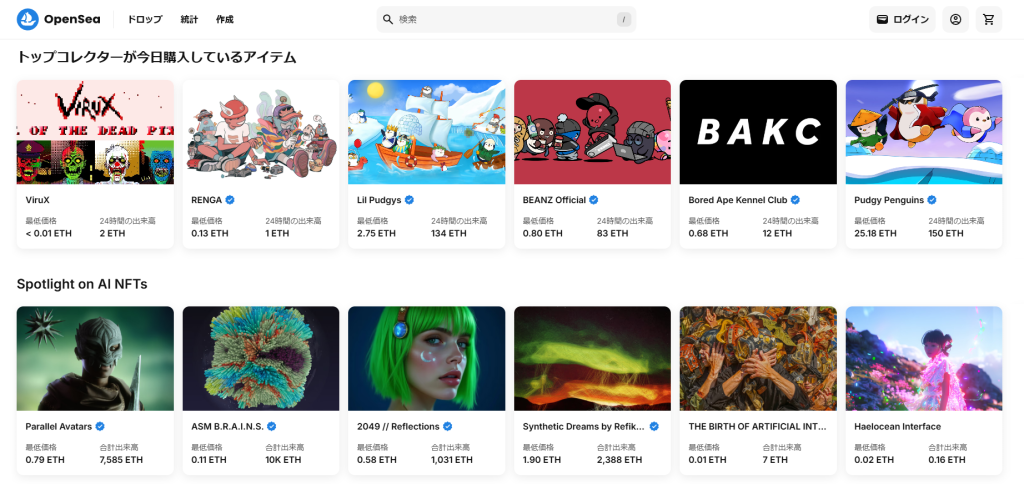Click the search magnifier icon
The image size is (1024, 484).
coord(388,19)
